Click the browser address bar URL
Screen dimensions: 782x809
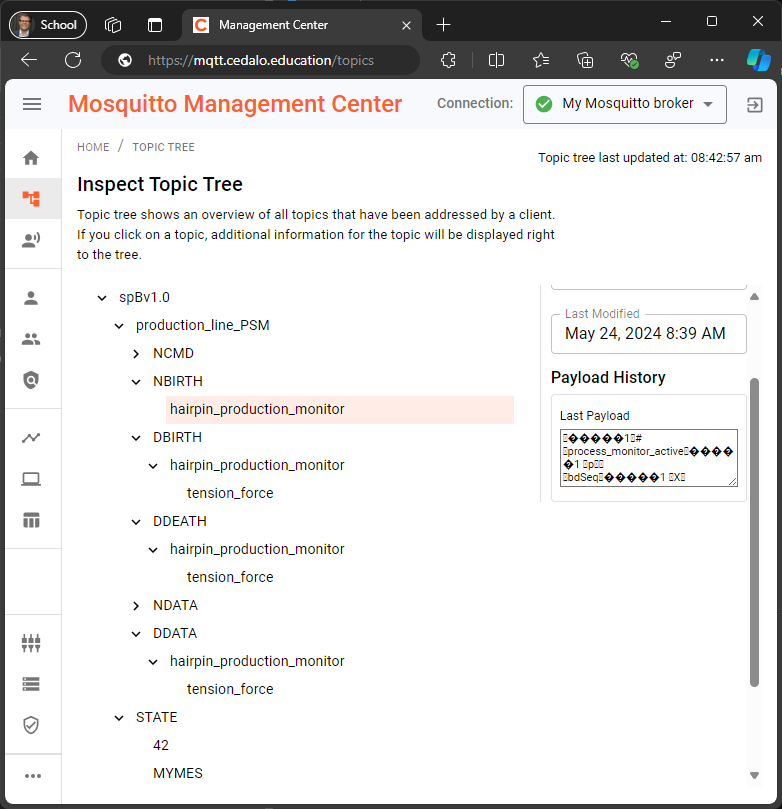pyautogui.click(x=260, y=60)
